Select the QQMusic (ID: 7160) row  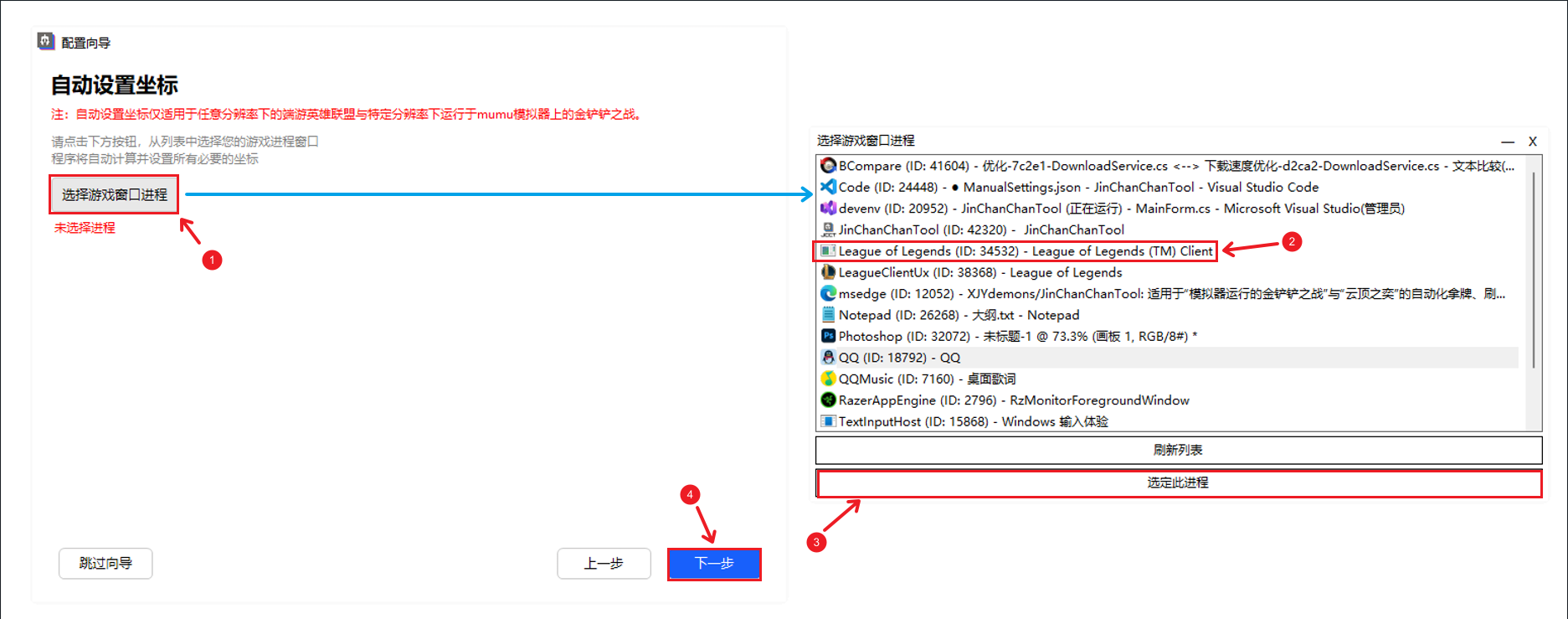[1169, 379]
